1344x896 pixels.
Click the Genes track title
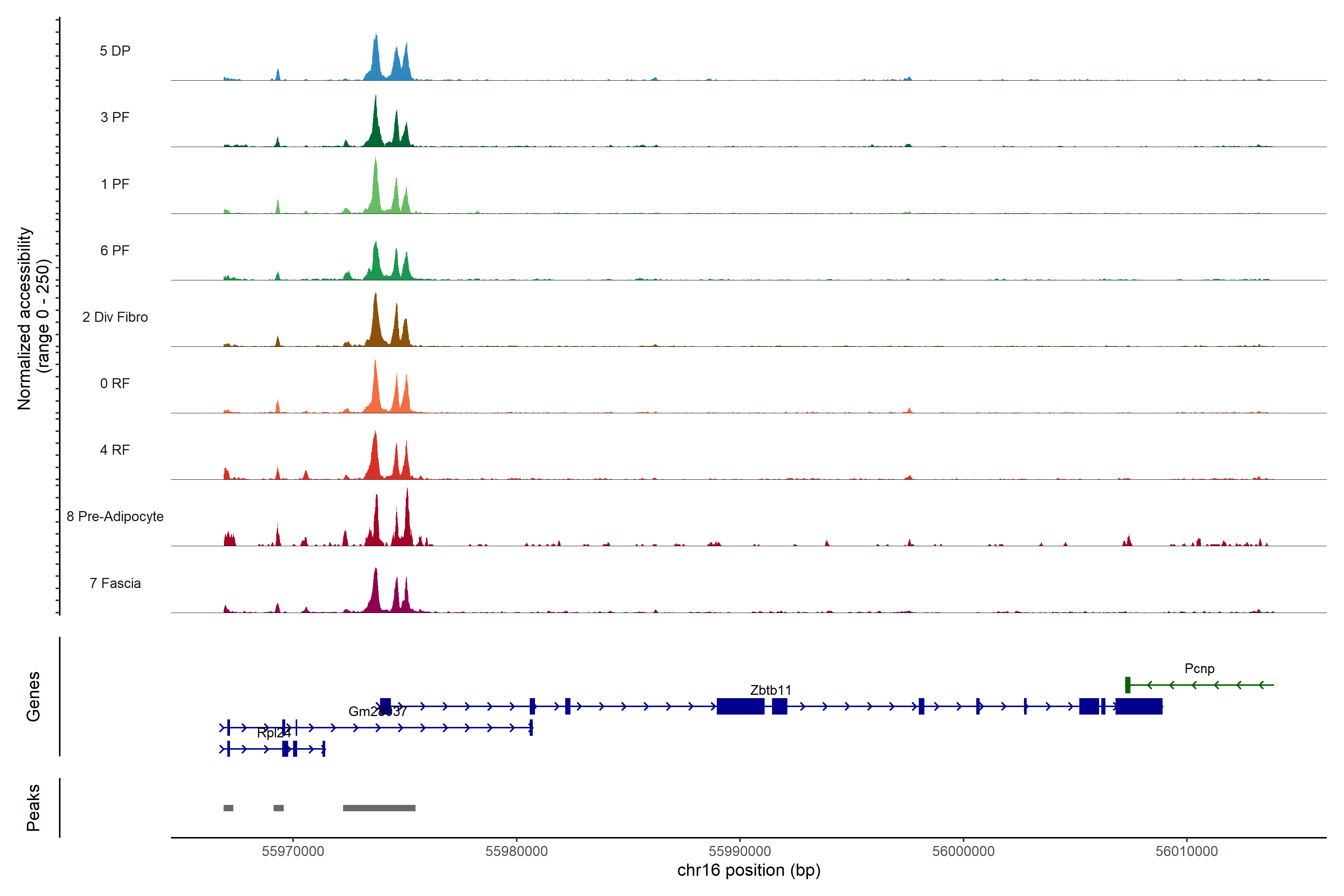point(33,696)
